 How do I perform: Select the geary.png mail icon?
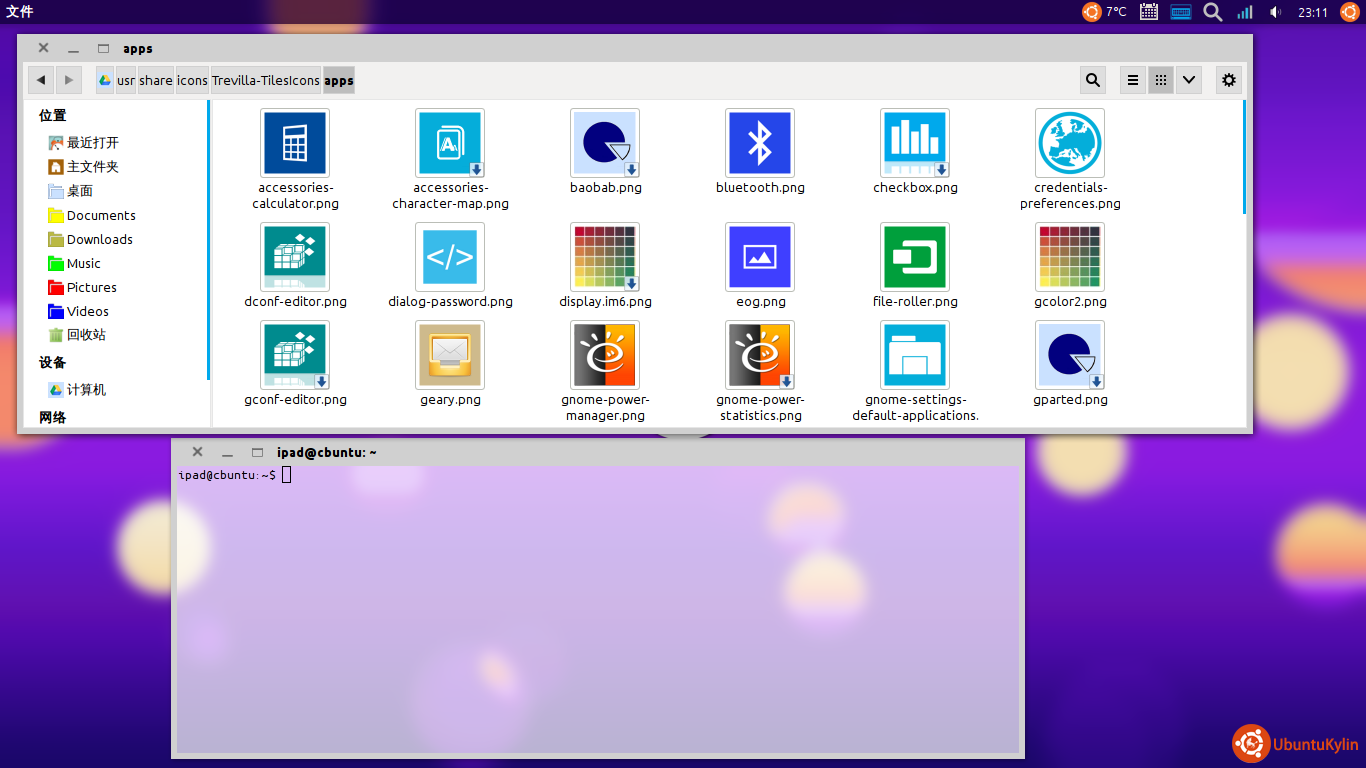click(x=450, y=355)
